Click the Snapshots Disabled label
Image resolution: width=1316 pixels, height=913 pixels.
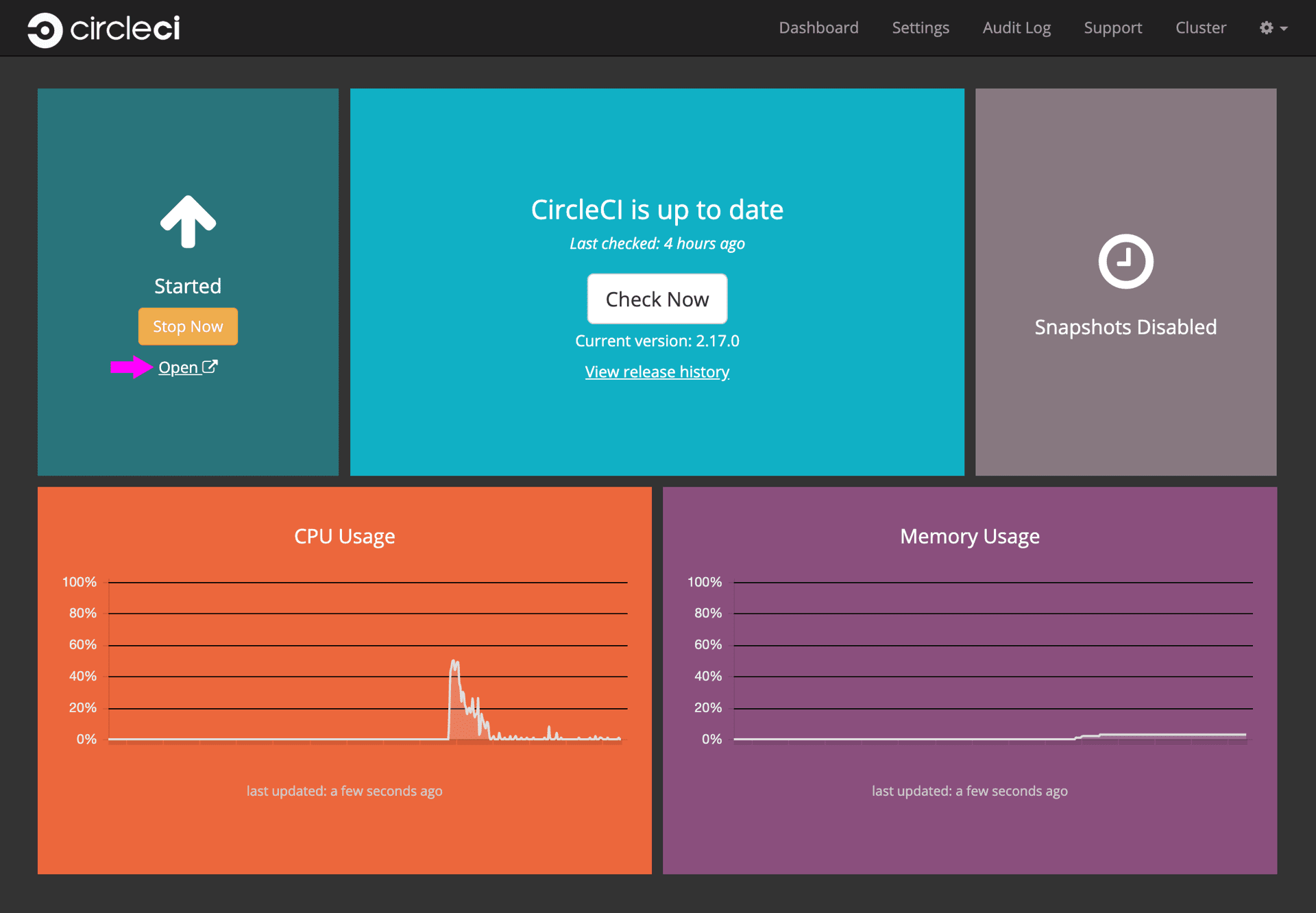1125,327
